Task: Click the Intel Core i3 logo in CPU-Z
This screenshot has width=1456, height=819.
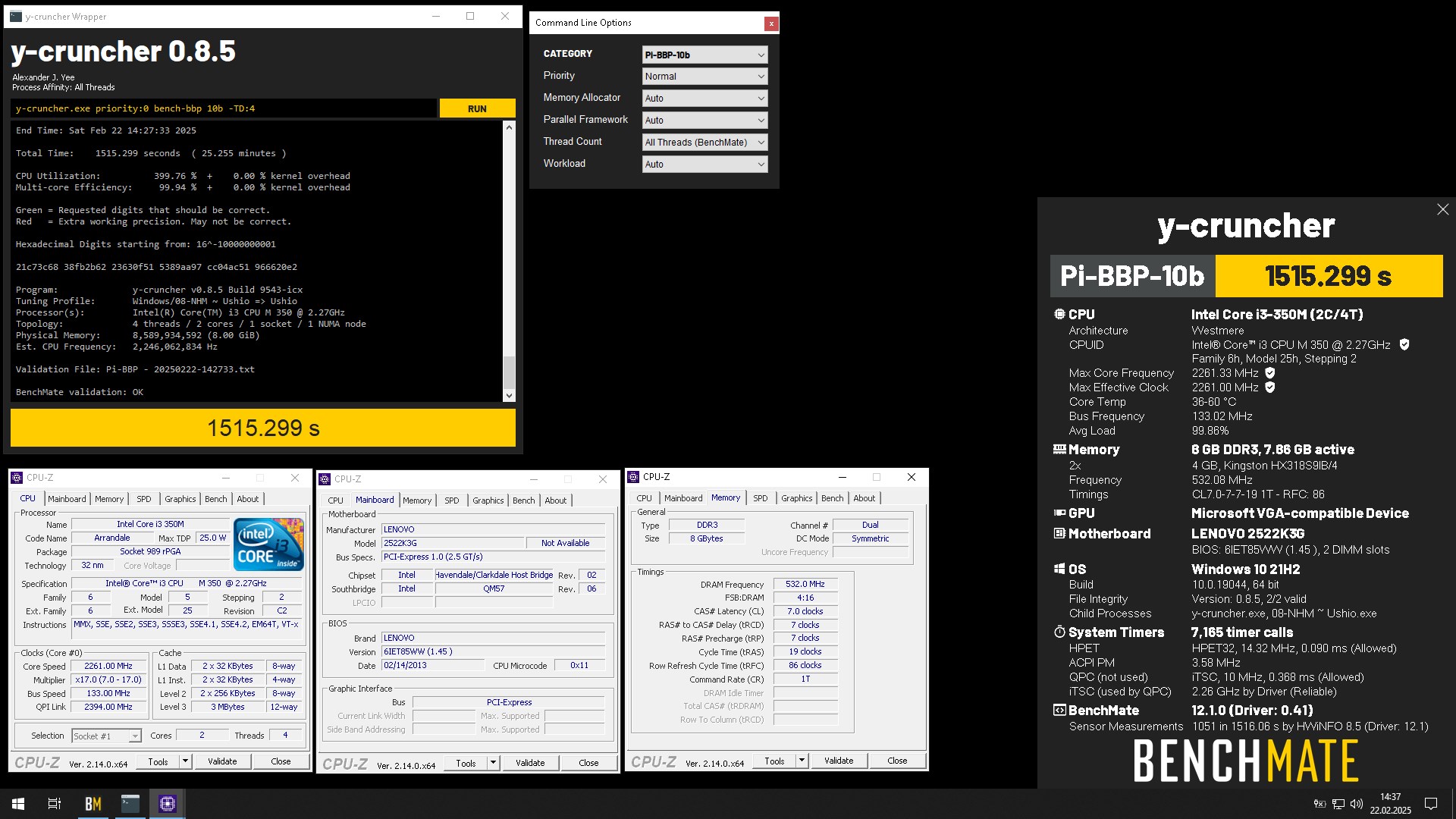Action: click(x=268, y=544)
